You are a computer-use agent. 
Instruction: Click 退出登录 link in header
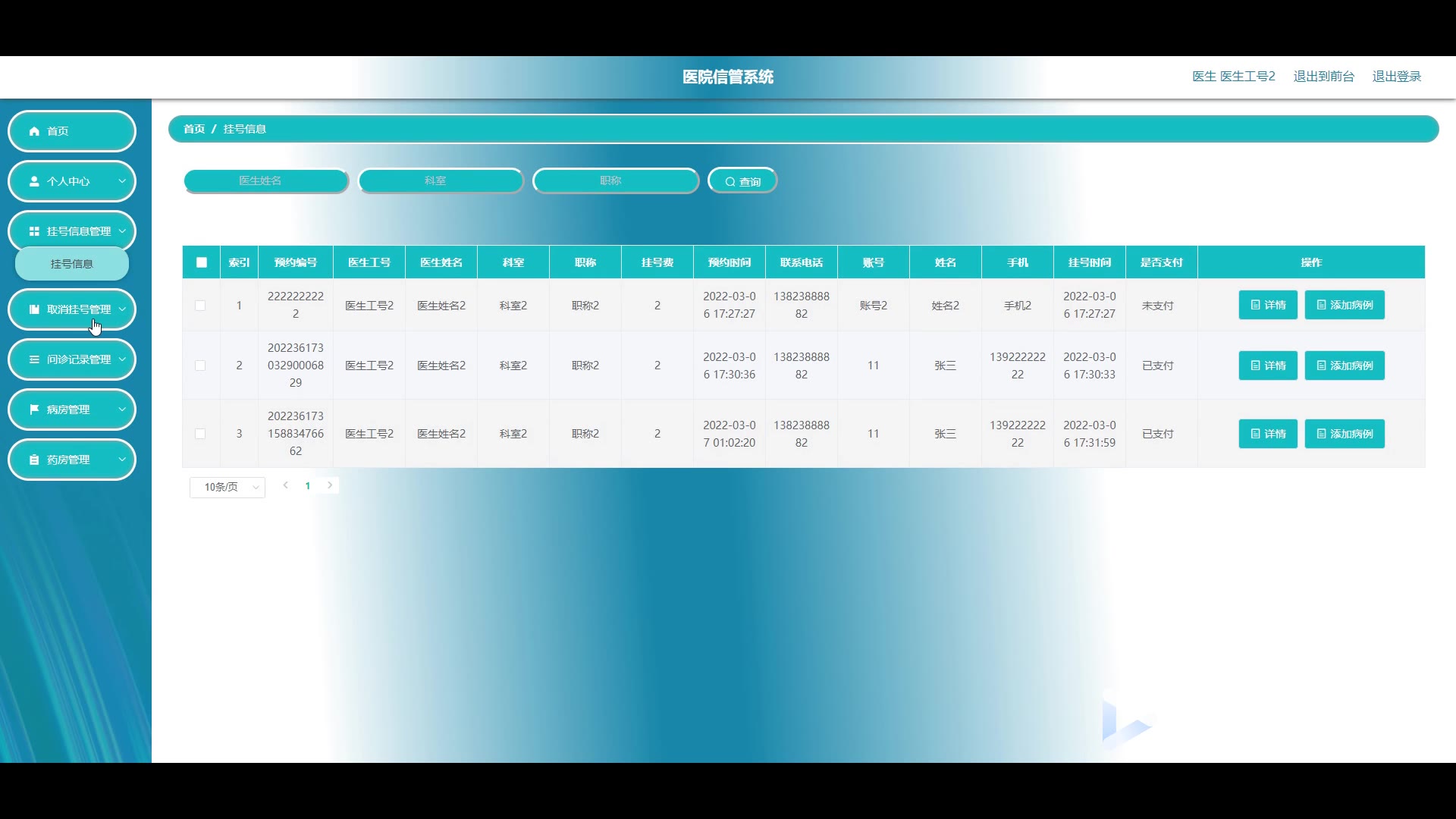(x=1396, y=77)
